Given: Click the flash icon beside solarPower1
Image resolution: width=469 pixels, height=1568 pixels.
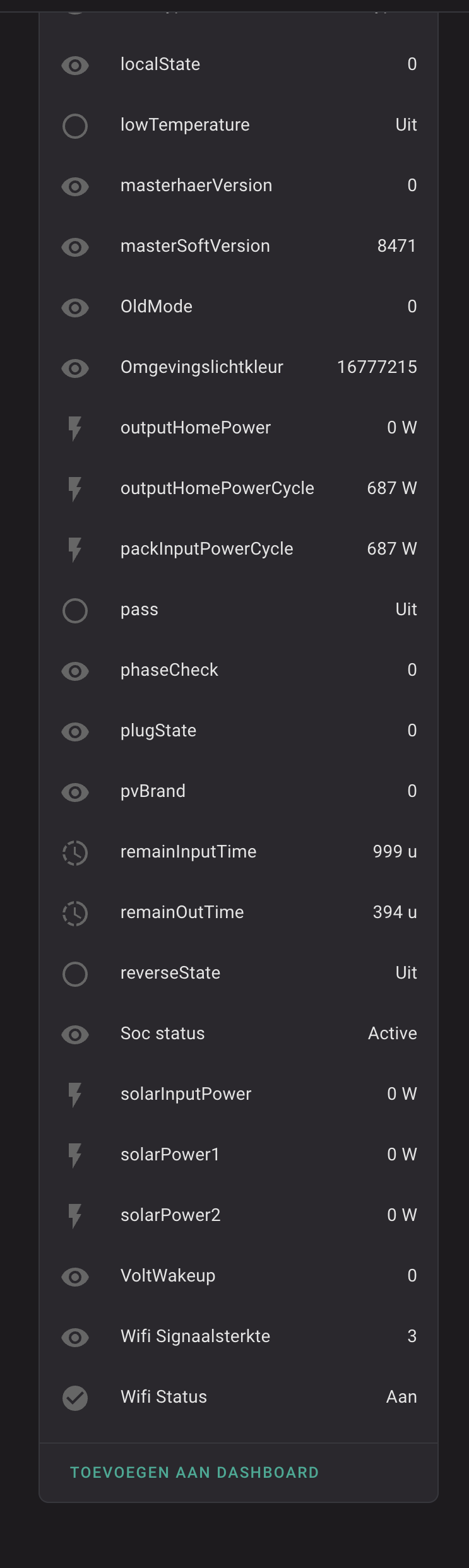Looking at the screenshot, I should 75,1155.
